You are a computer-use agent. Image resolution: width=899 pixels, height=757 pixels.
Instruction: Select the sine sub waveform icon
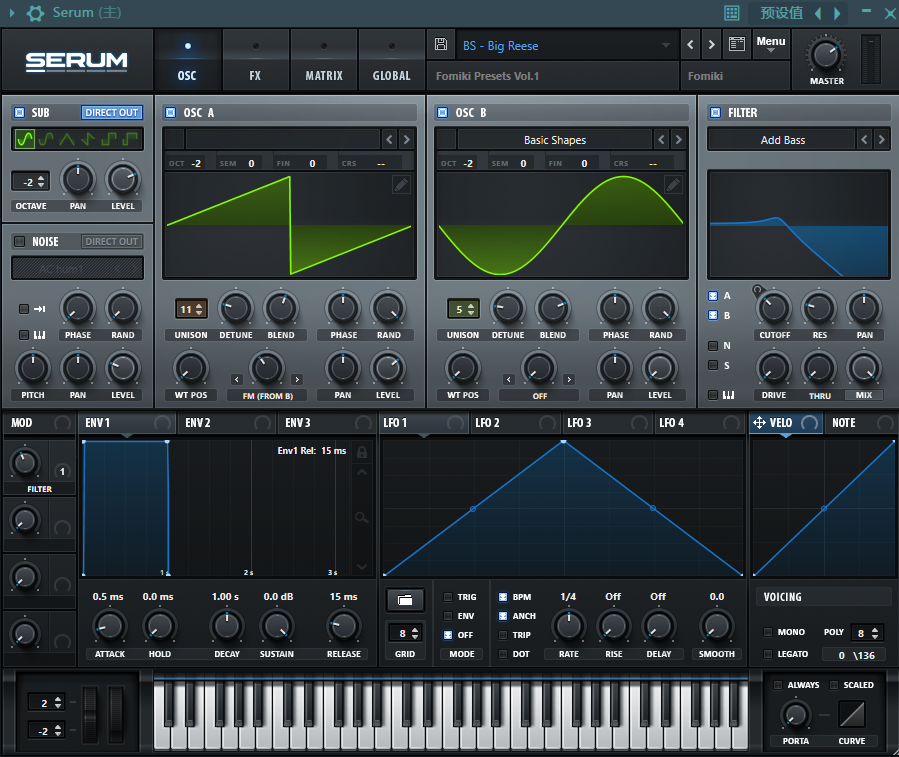pos(25,139)
